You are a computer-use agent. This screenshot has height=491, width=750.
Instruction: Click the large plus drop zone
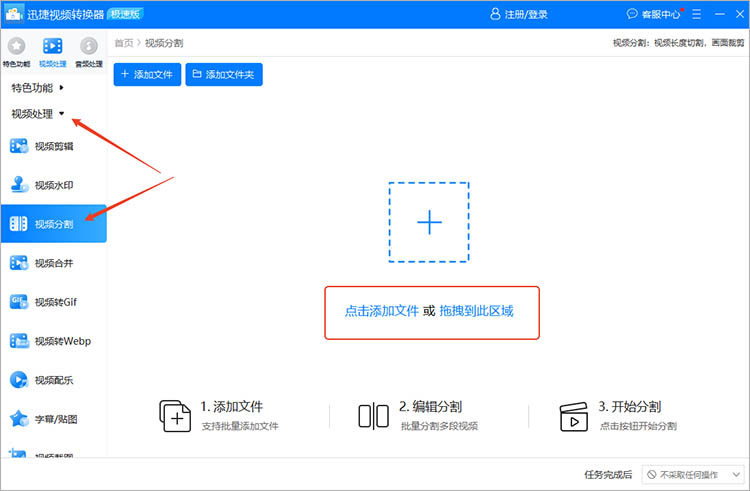pyautogui.click(x=429, y=222)
